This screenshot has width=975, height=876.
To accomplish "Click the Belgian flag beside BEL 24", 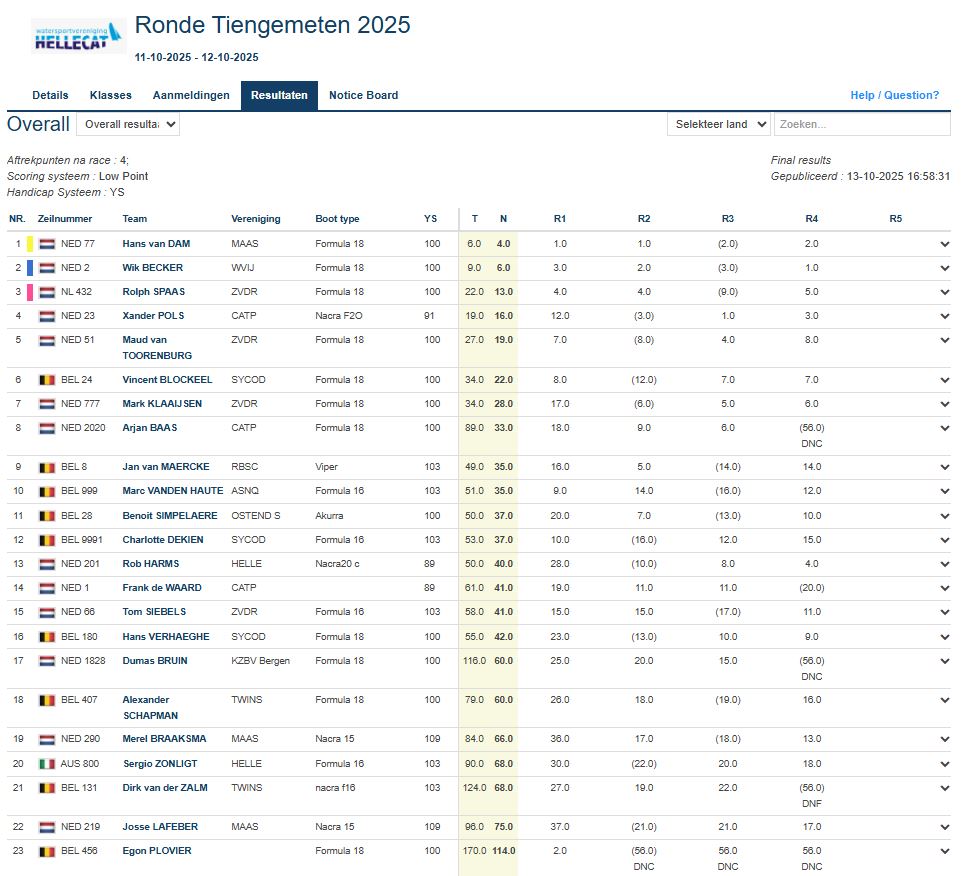I will tap(47, 380).
